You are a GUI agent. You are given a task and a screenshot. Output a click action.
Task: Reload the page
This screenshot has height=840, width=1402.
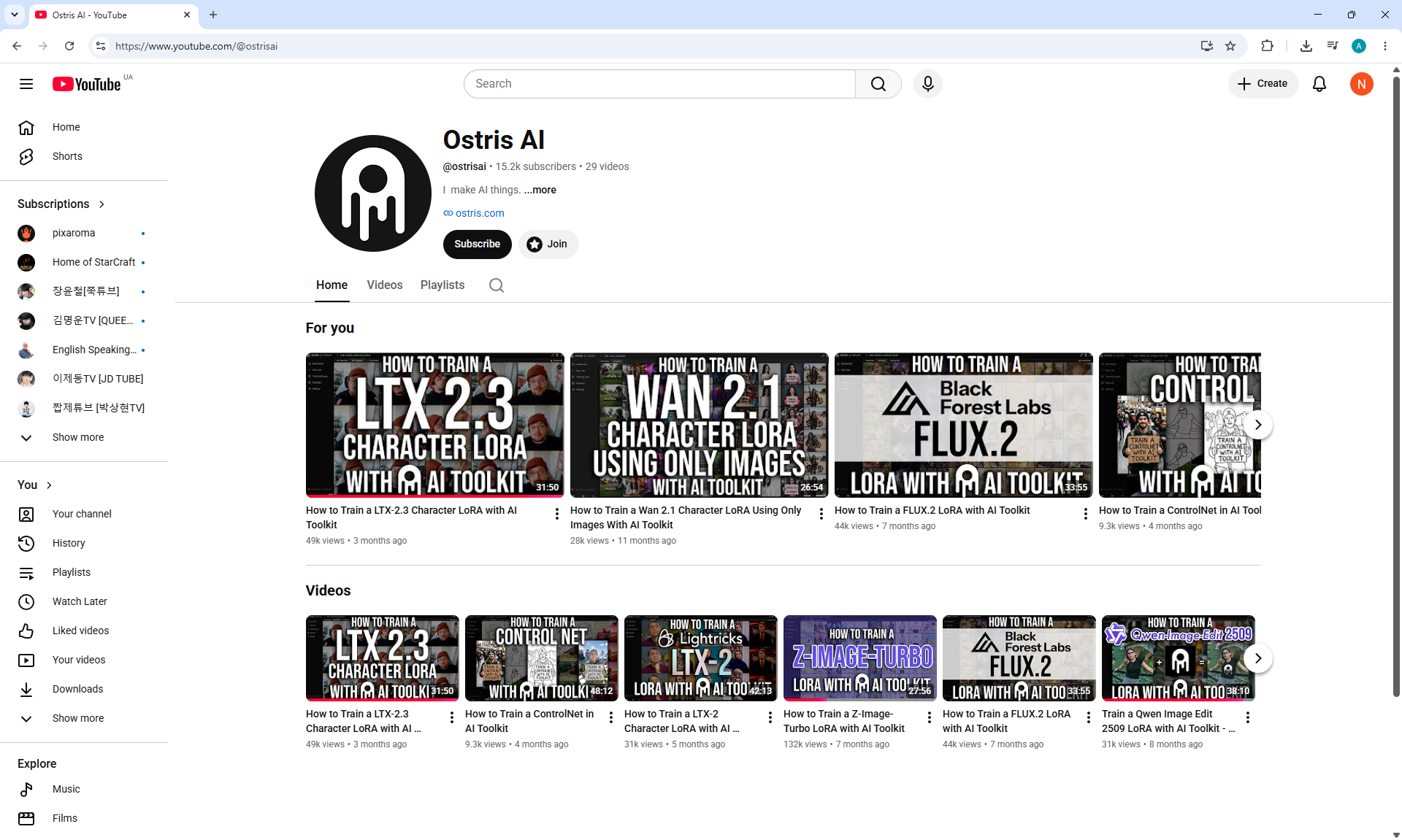[69, 46]
